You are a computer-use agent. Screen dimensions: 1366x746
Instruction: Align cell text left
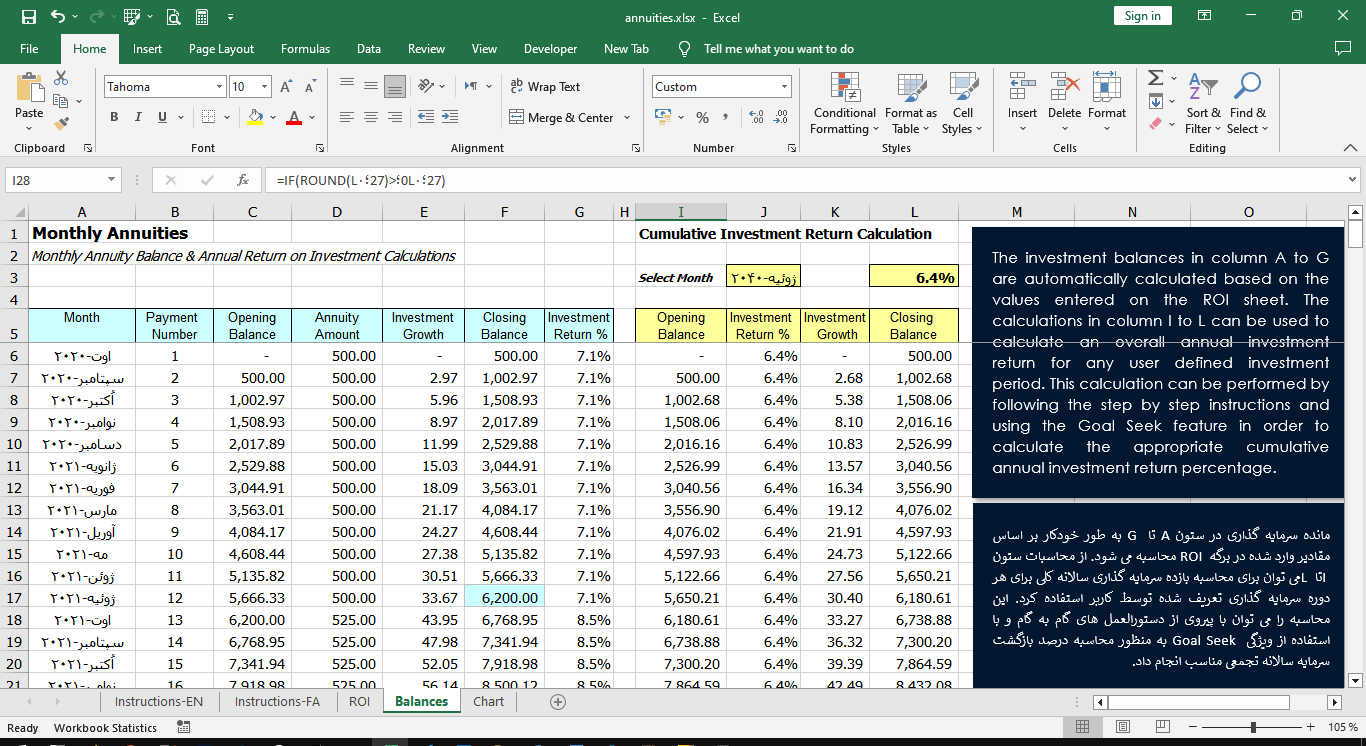coord(347,117)
